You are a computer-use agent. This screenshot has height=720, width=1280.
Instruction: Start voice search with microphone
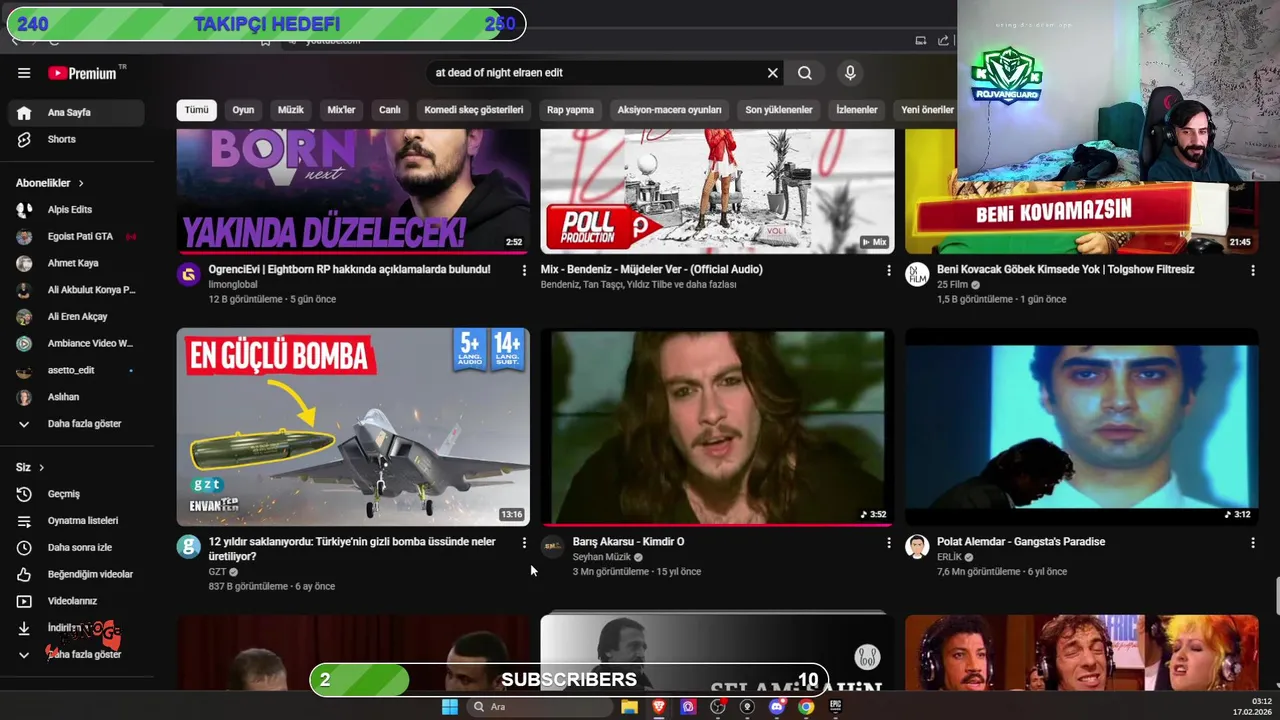click(x=850, y=73)
